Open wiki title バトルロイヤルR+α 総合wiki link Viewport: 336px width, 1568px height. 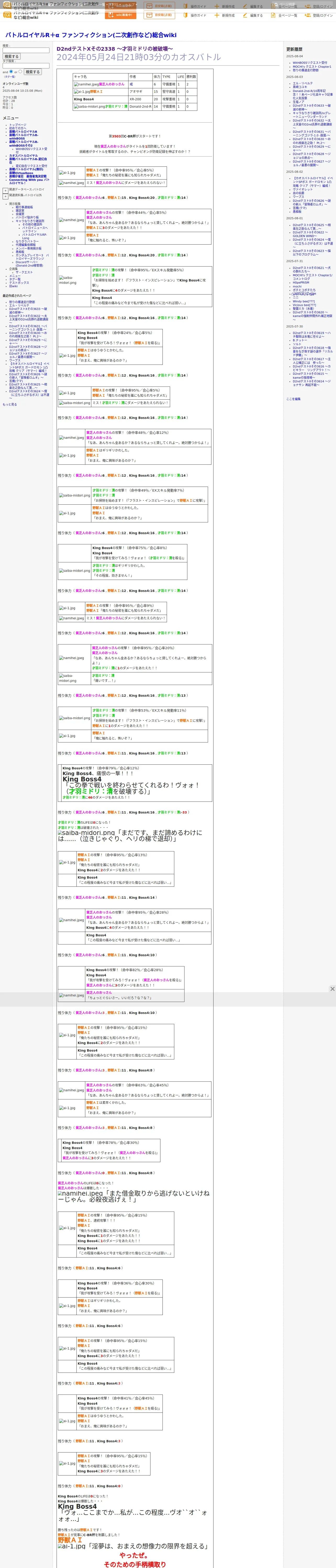click(91, 35)
